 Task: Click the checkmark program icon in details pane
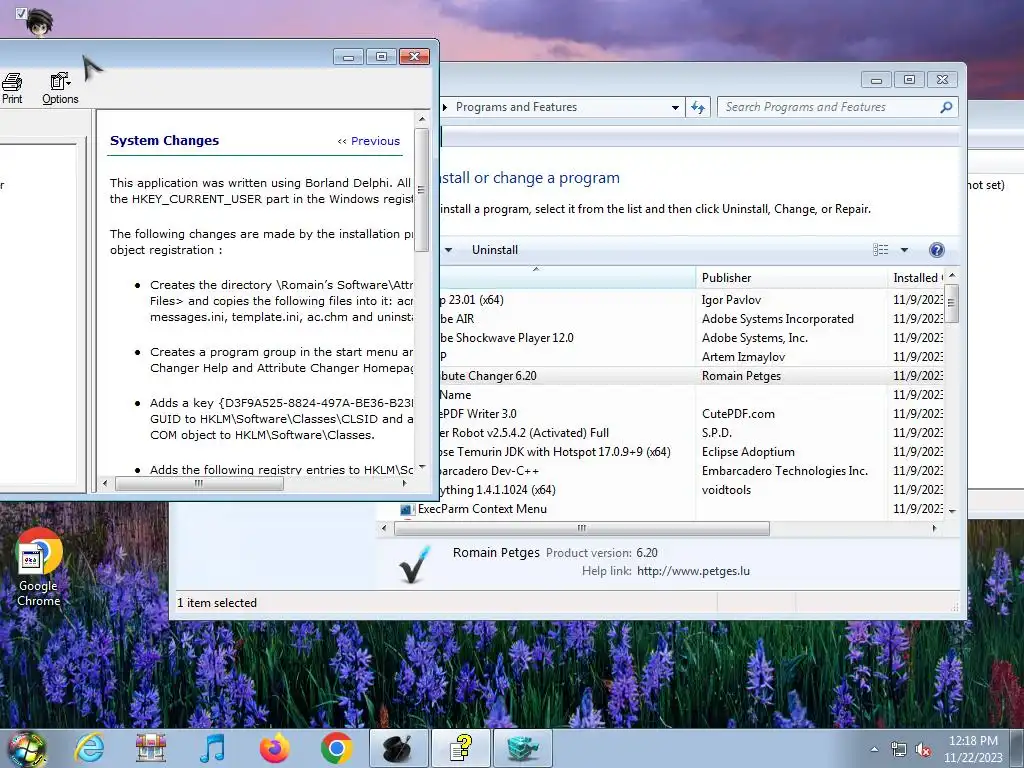(x=414, y=564)
